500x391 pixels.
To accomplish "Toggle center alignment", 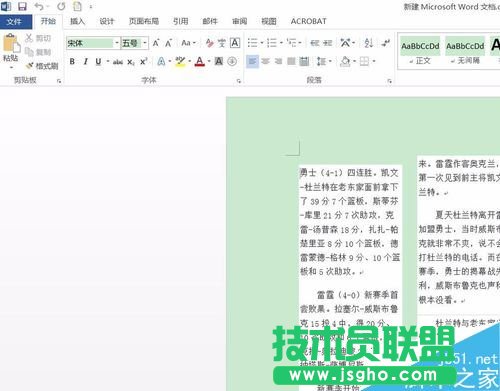I will [x=266, y=61].
